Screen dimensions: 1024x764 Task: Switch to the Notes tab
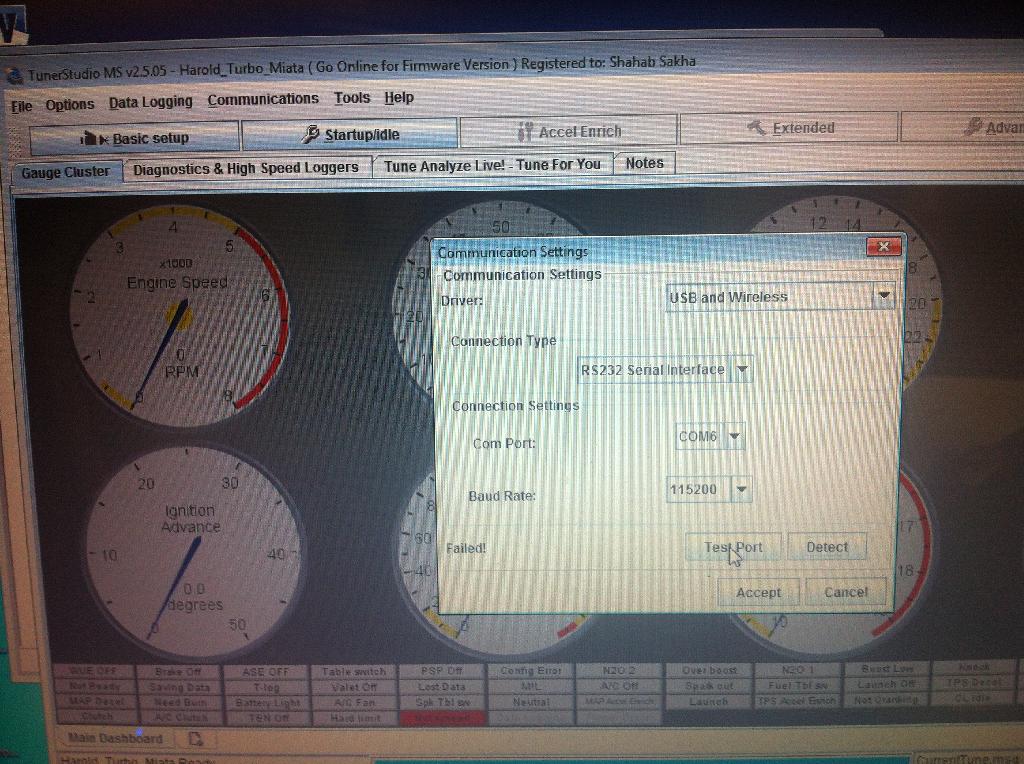[644, 163]
